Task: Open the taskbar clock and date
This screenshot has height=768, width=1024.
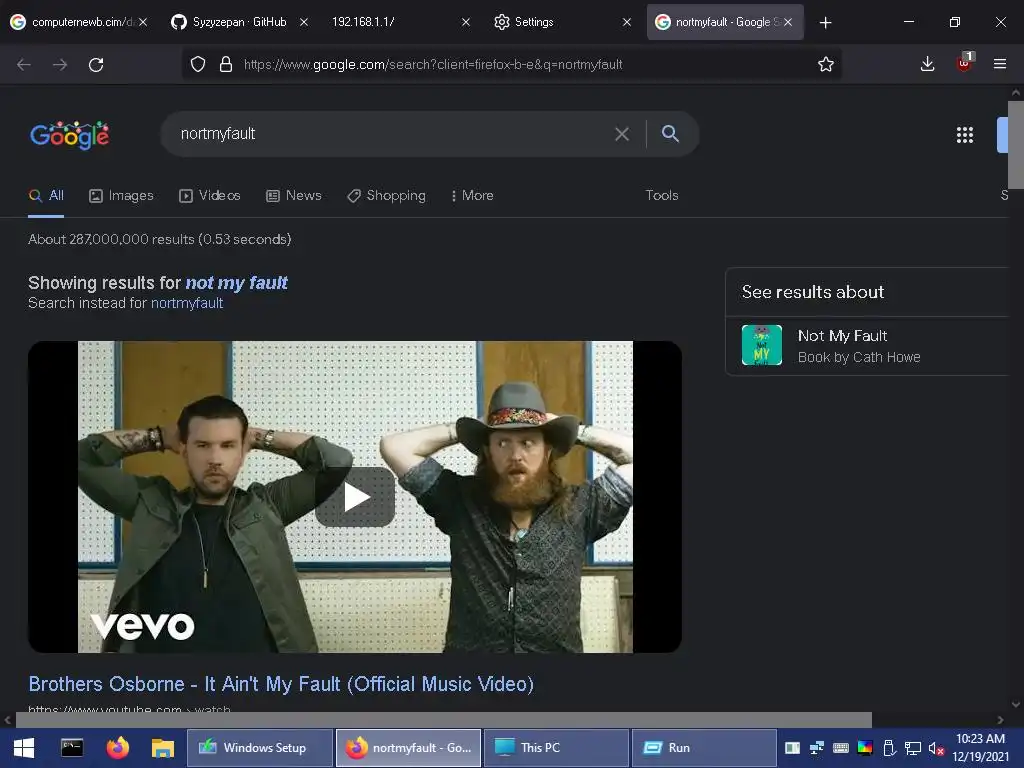Action: 980,748
